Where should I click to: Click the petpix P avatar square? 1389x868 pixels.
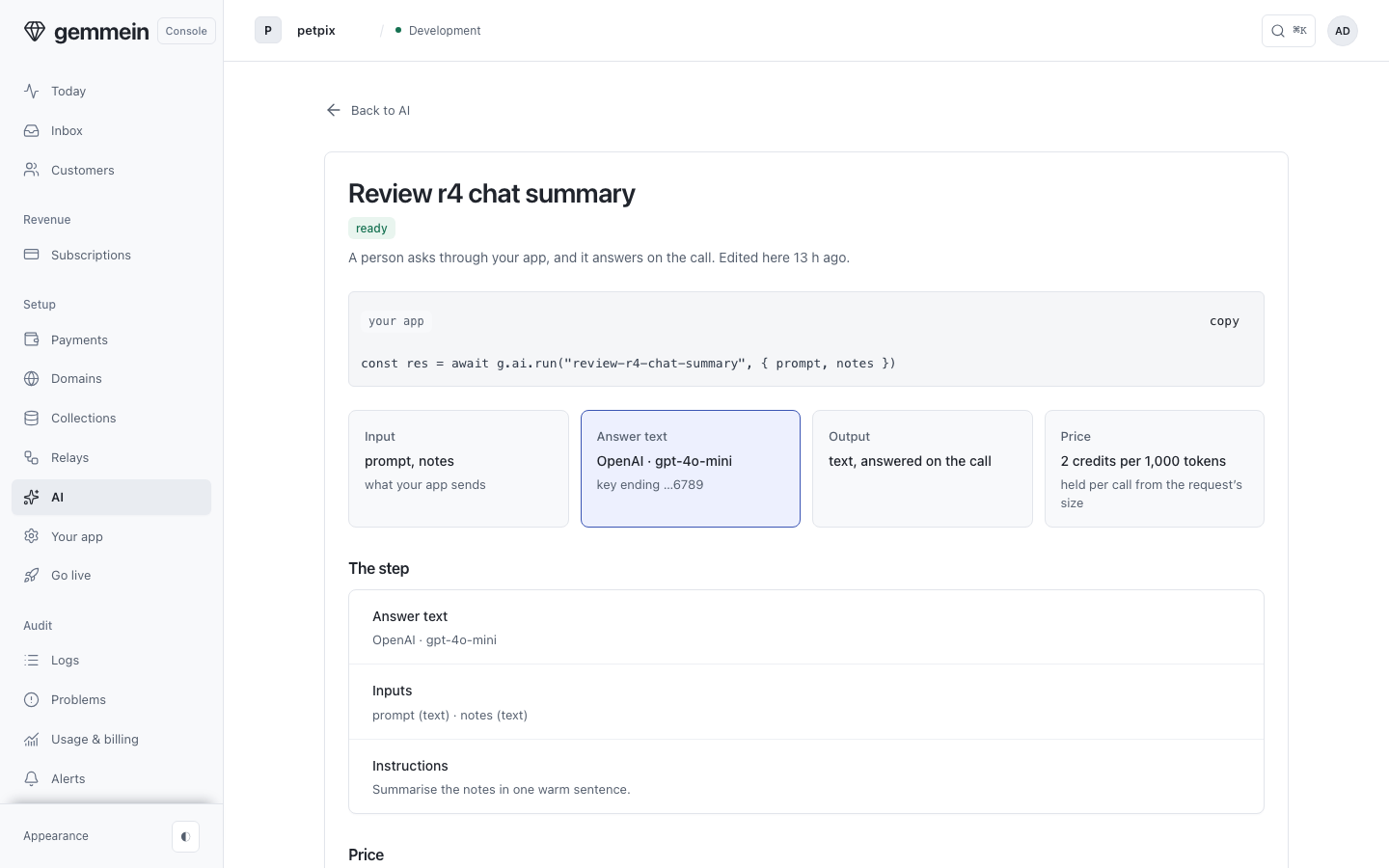tap(268, 31)
